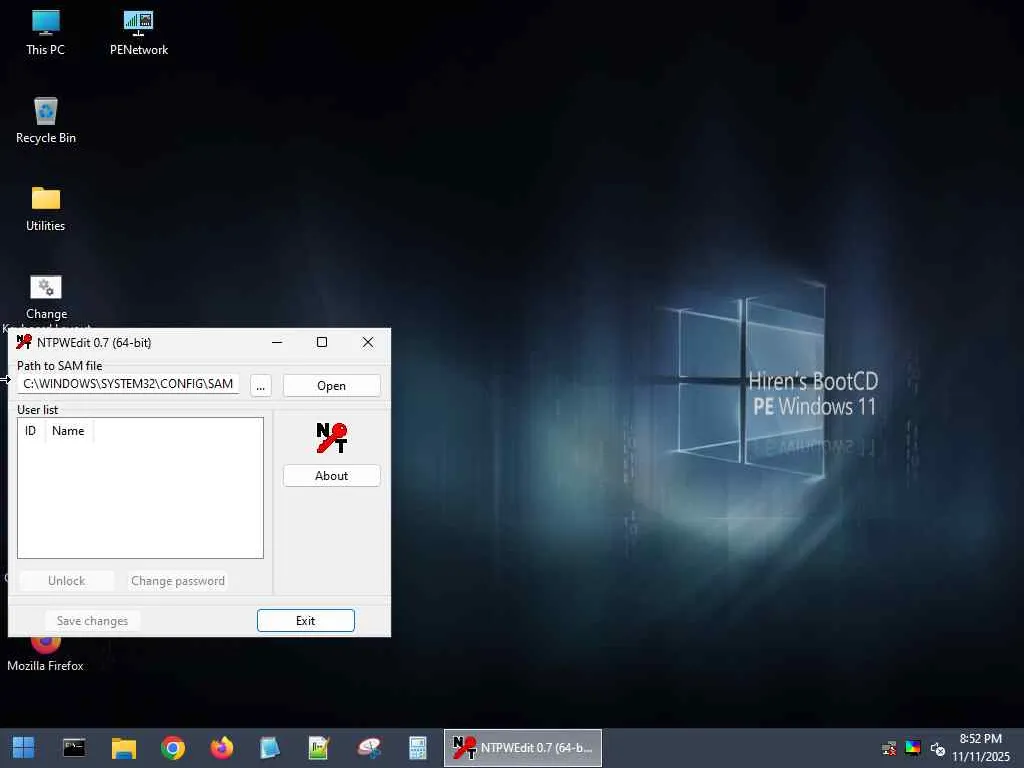Open green chart notepad taskbar icon
Viewport: 1024px width, 768px height.
[319, 748]
